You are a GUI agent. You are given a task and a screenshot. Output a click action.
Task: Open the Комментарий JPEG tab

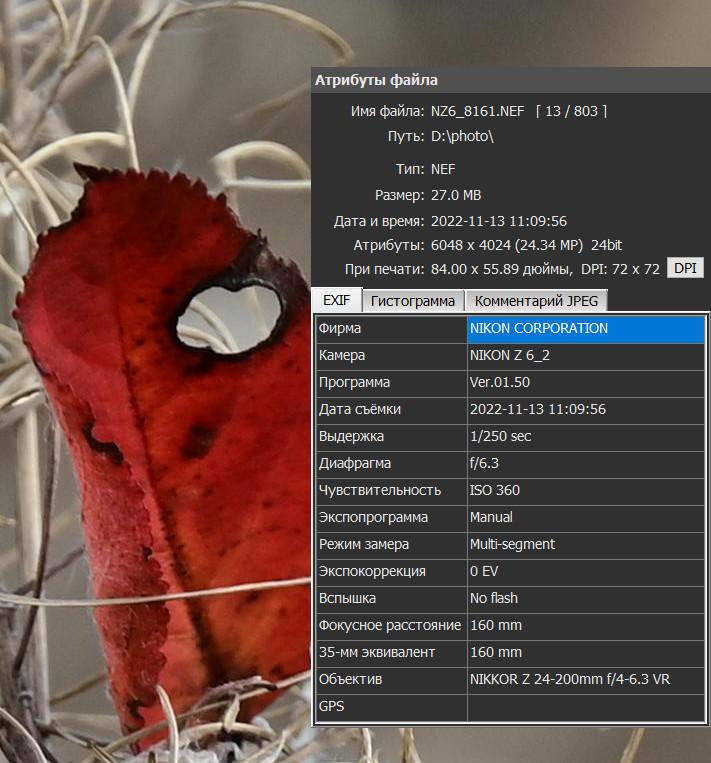(536, 301)
